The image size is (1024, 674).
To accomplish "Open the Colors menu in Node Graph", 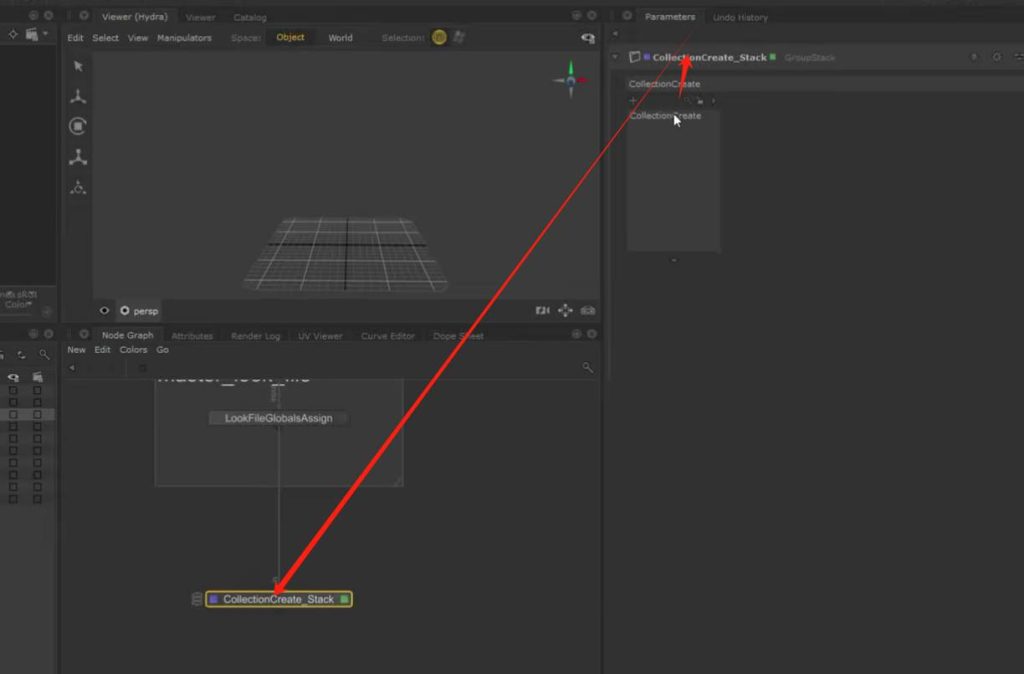I will coord(133,350).
